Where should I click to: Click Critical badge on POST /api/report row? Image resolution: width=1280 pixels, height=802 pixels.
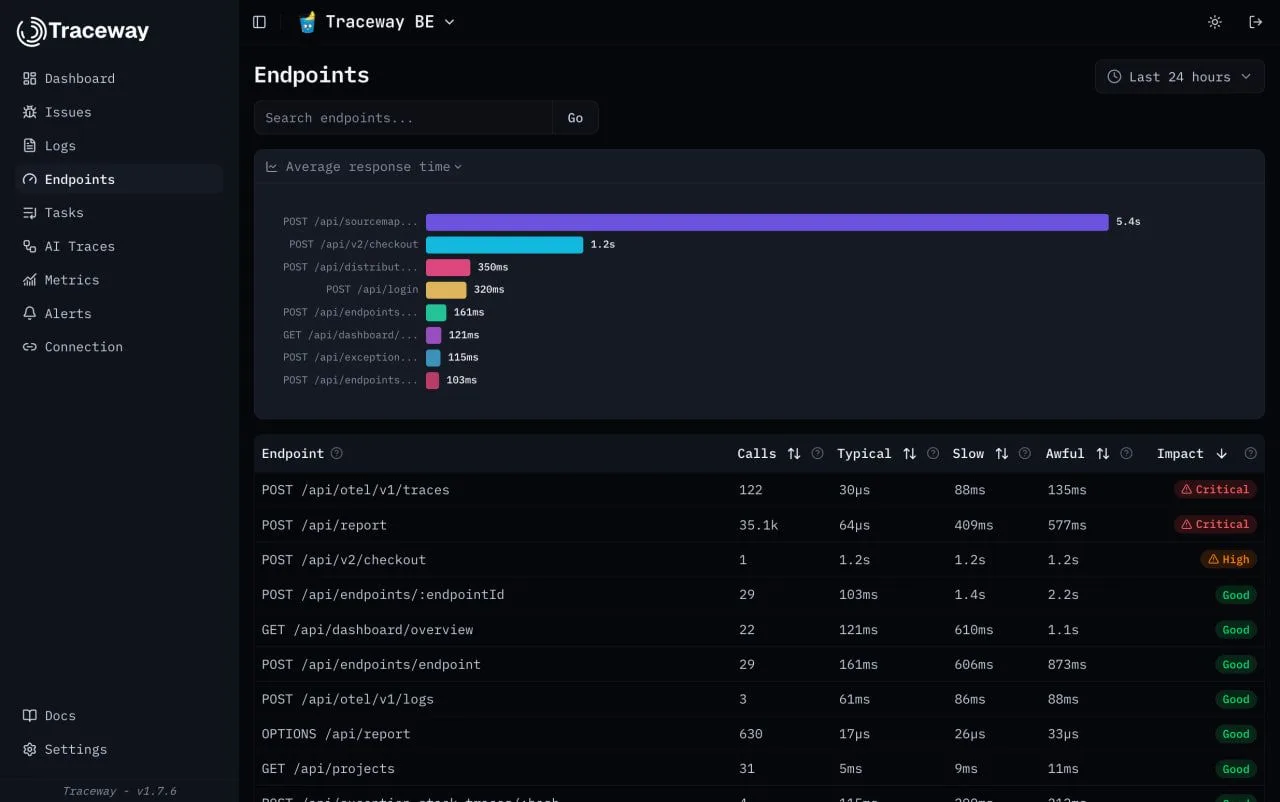[x=1215, y=525]
